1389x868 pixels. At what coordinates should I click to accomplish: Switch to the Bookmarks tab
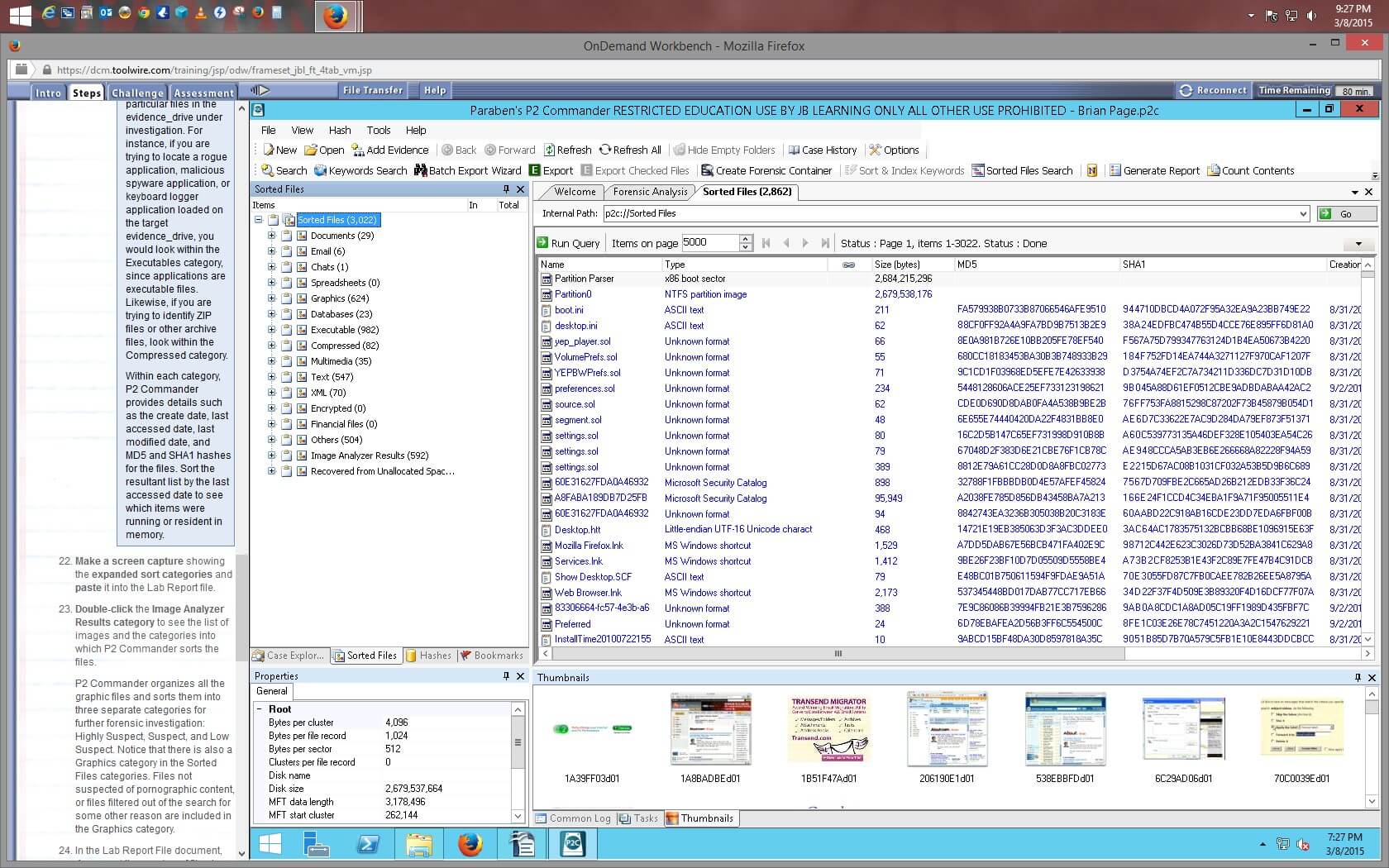point(492,656)
